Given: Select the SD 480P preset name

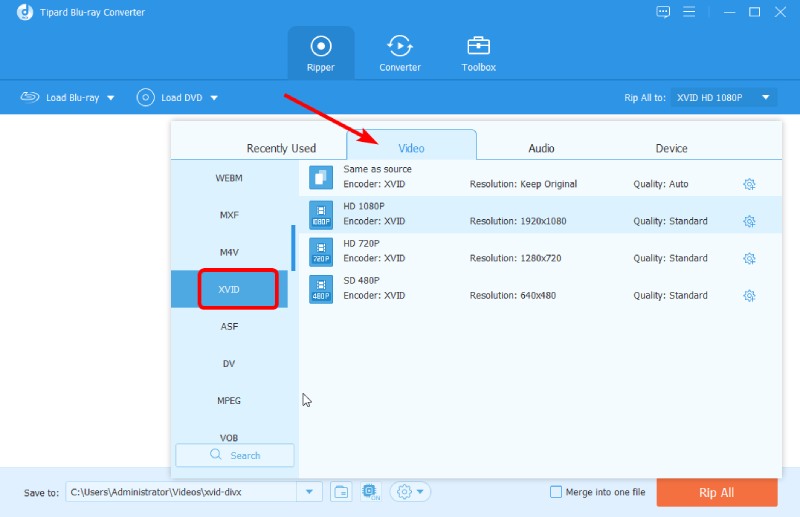Looking at the screenshot, I should [361, 281].
